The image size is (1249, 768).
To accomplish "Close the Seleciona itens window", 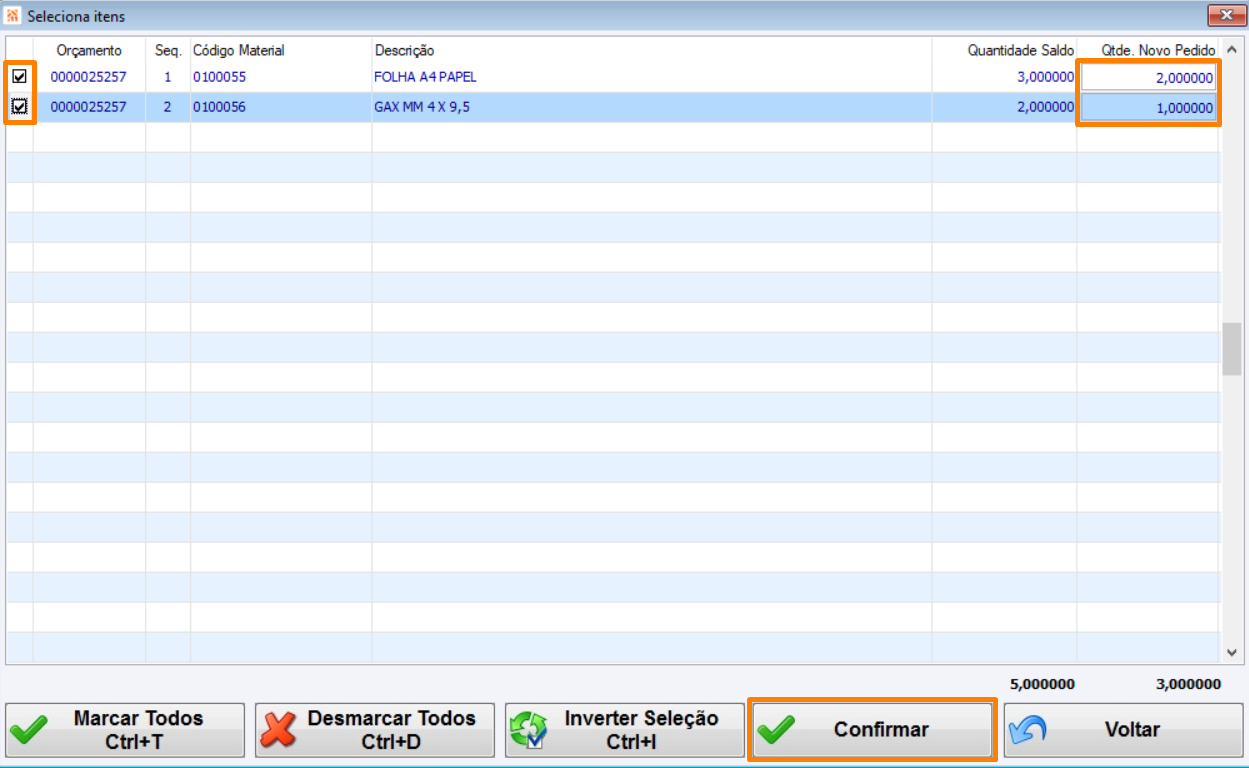I will coord(1225,15).
